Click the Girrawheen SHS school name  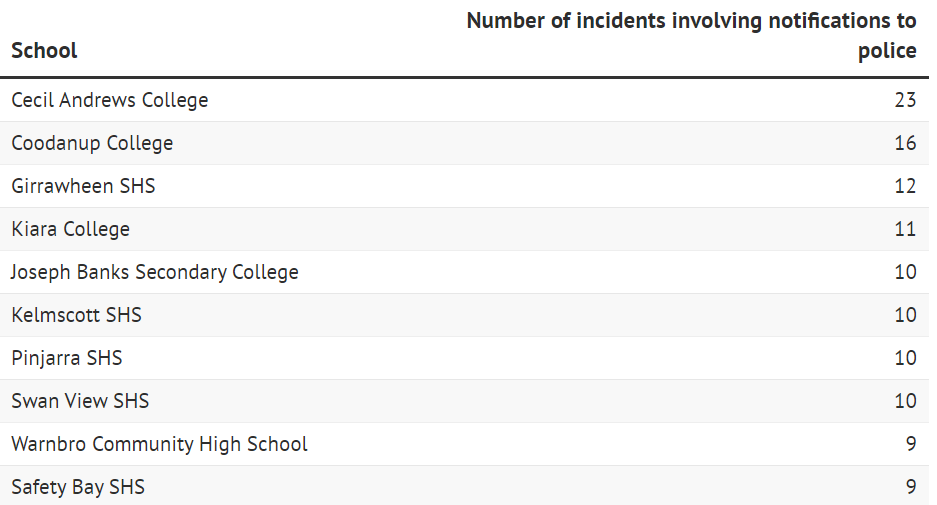coord(83,186)
